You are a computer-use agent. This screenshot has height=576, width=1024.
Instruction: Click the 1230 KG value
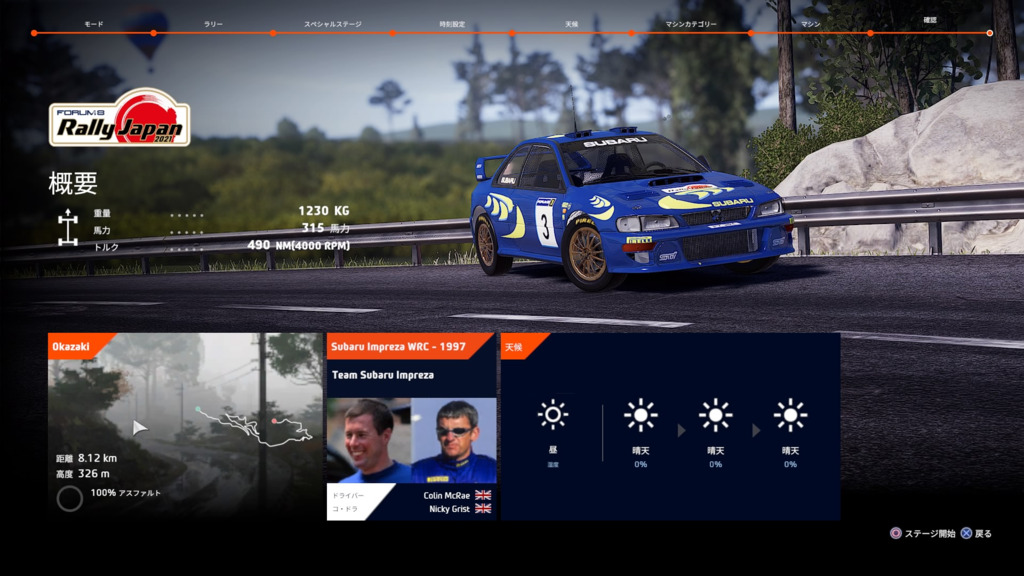click(x=323, y=211)
